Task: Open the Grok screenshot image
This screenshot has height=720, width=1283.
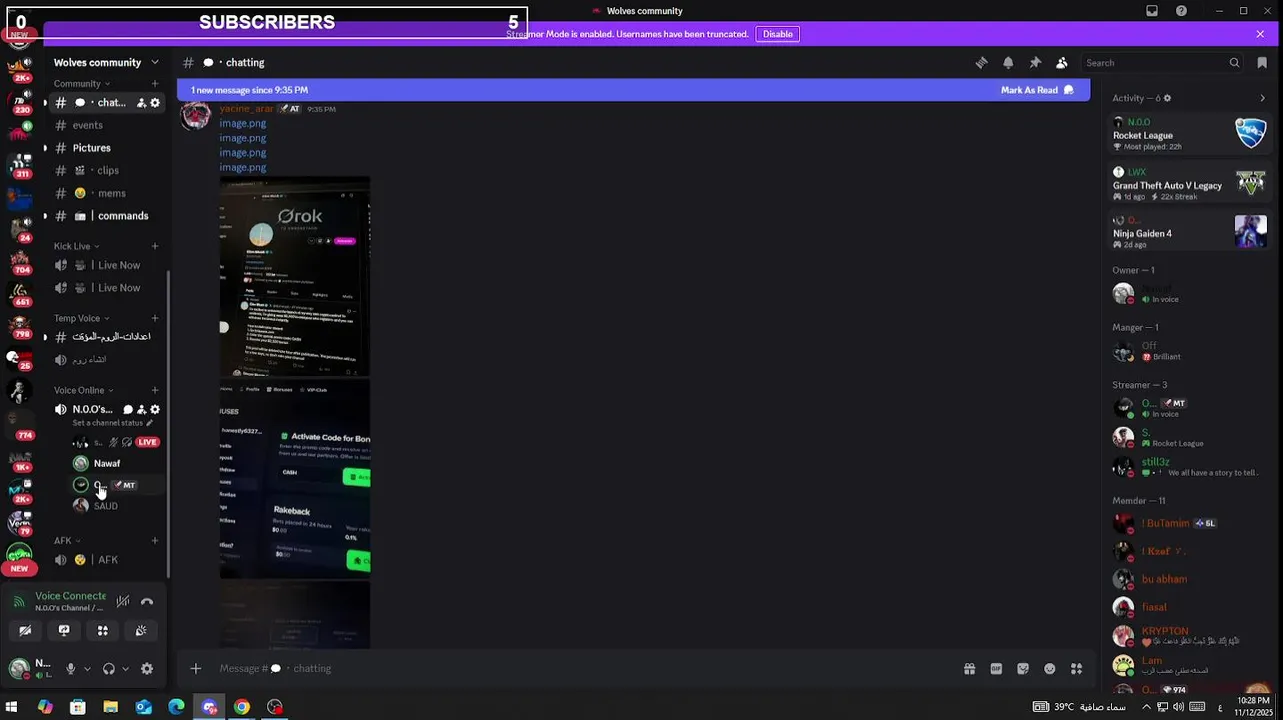Action: coord(295,276)
